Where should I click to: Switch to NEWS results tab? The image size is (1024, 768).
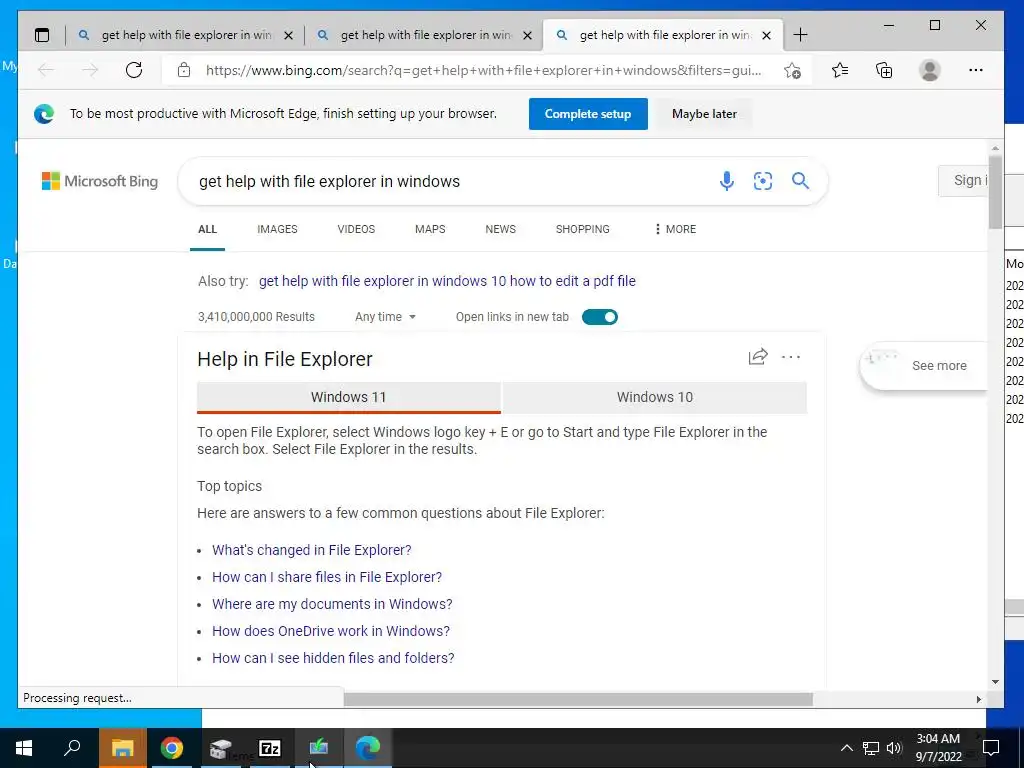(500, 229)
